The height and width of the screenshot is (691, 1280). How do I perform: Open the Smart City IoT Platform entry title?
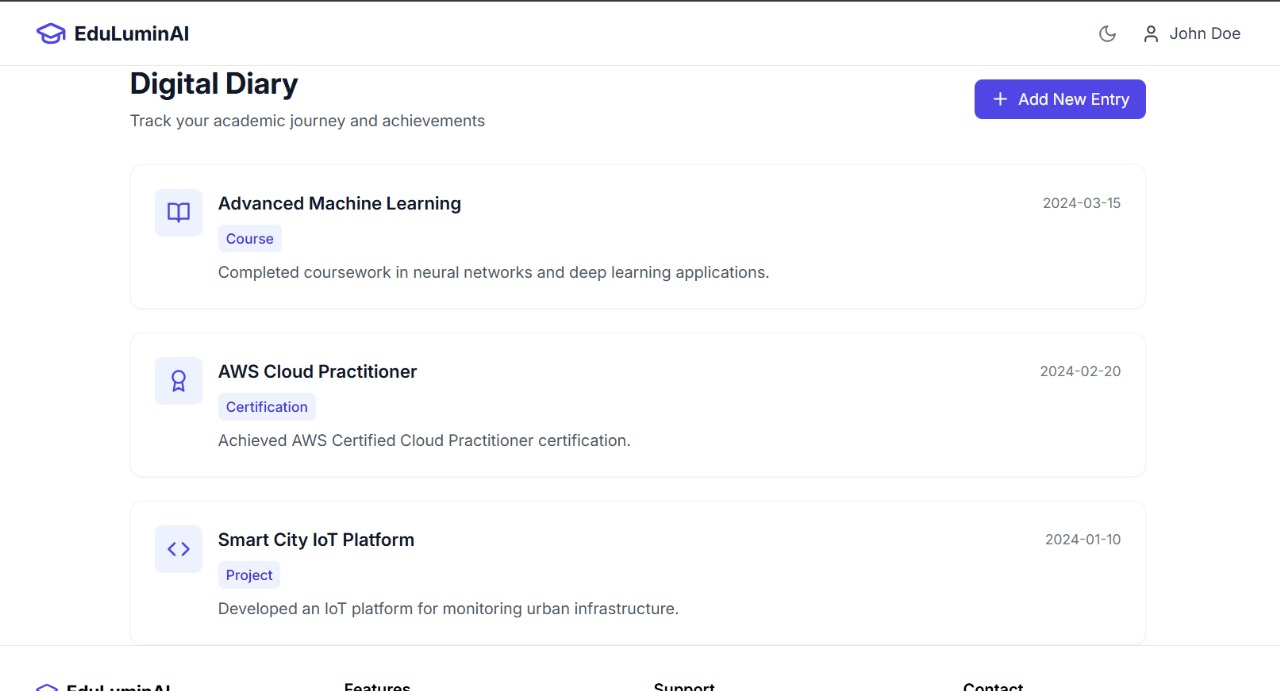316,540
